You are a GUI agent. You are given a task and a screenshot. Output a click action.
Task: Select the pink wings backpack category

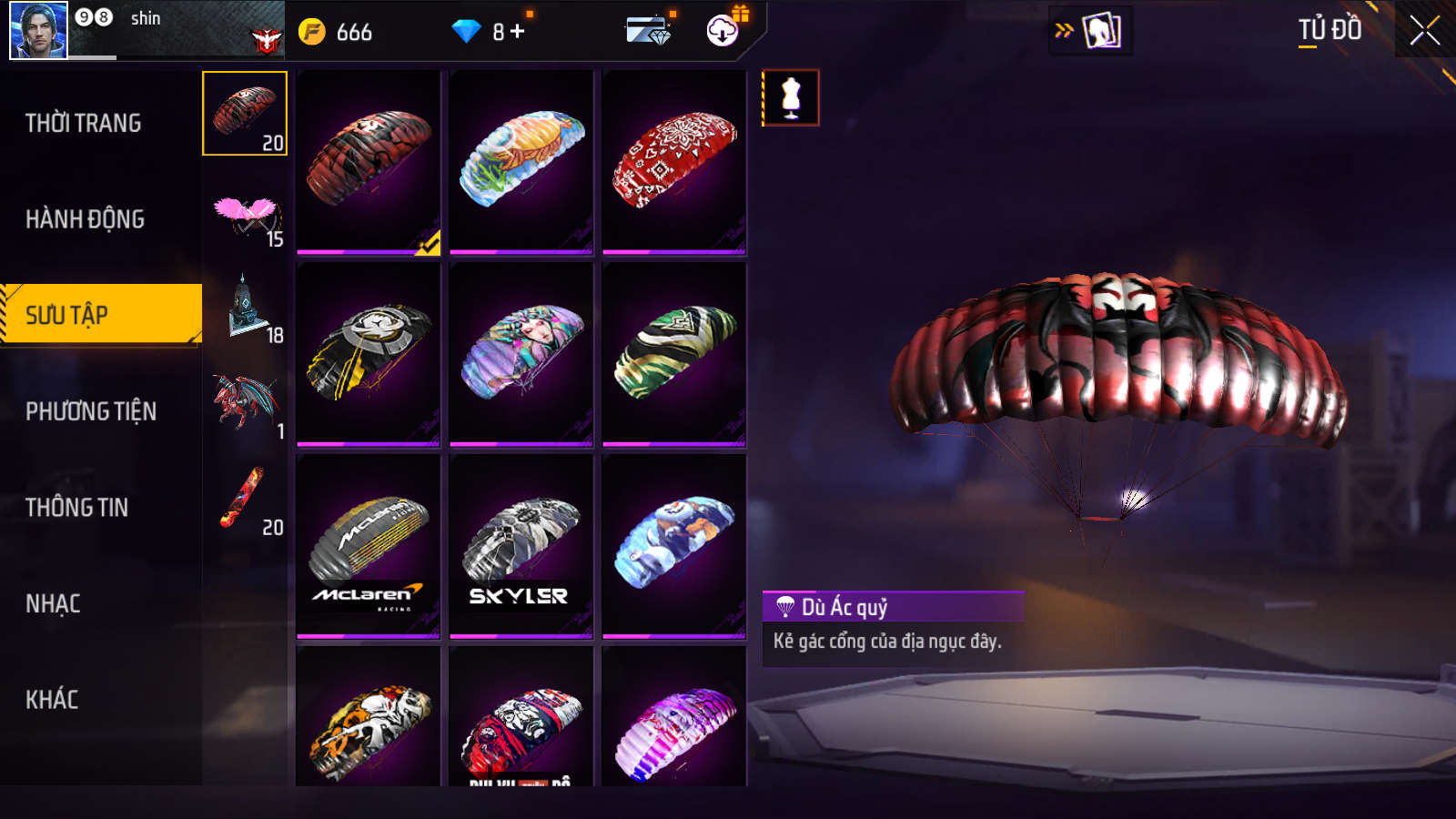coord(246,218)
